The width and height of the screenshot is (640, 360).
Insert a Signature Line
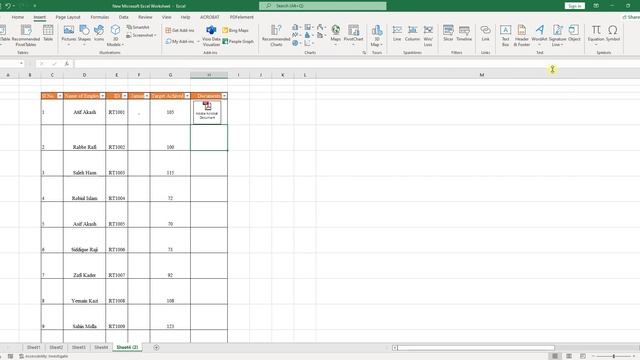pyautogui.click(x=558, y=35)
